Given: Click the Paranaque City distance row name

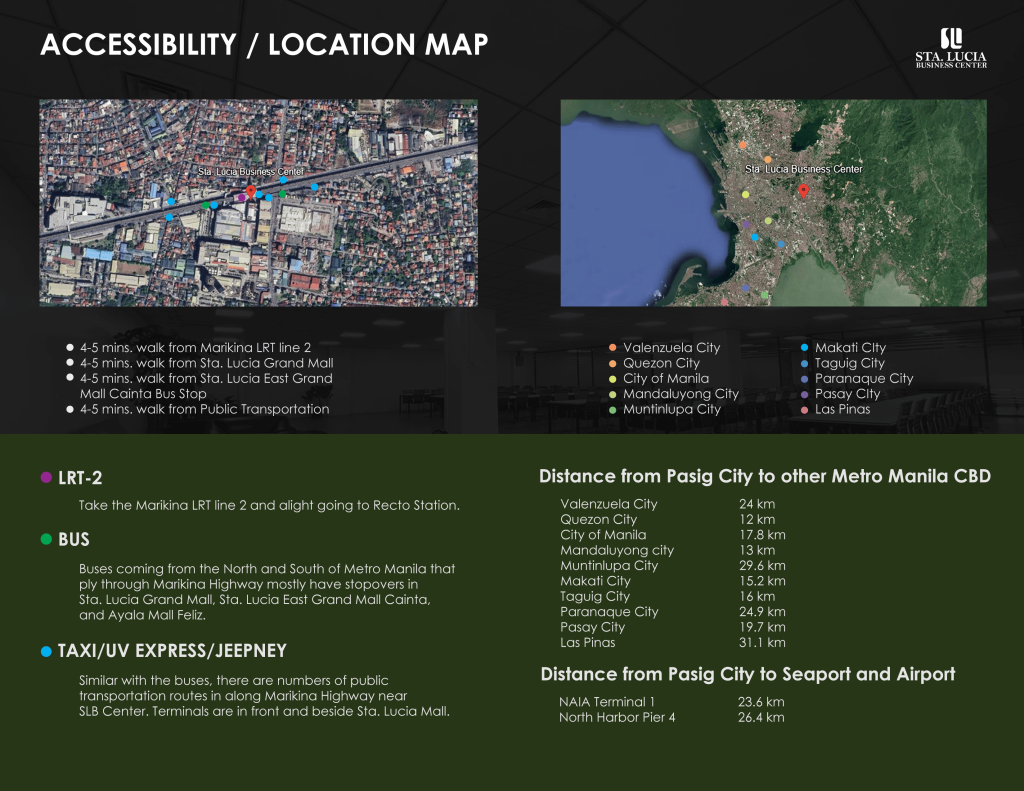Looking at the screenshot, I should pos(609,612).
